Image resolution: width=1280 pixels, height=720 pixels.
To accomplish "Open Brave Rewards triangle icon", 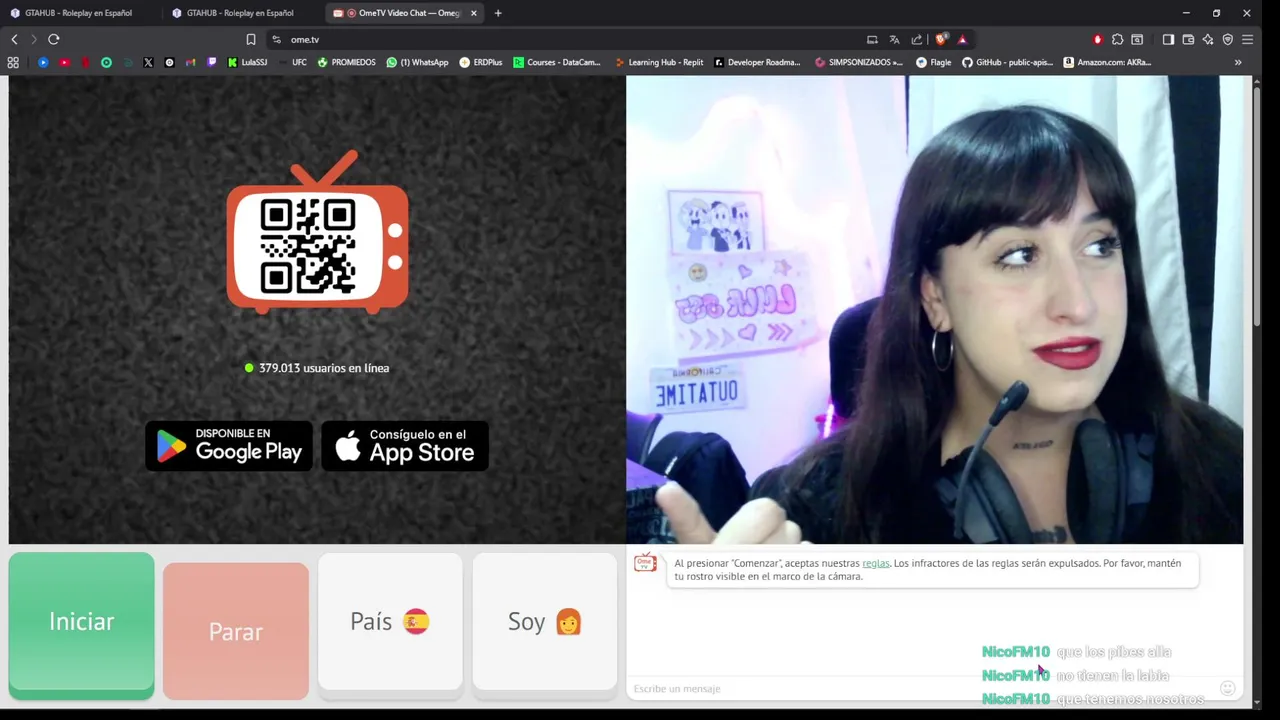I will (x=962, y=39).
